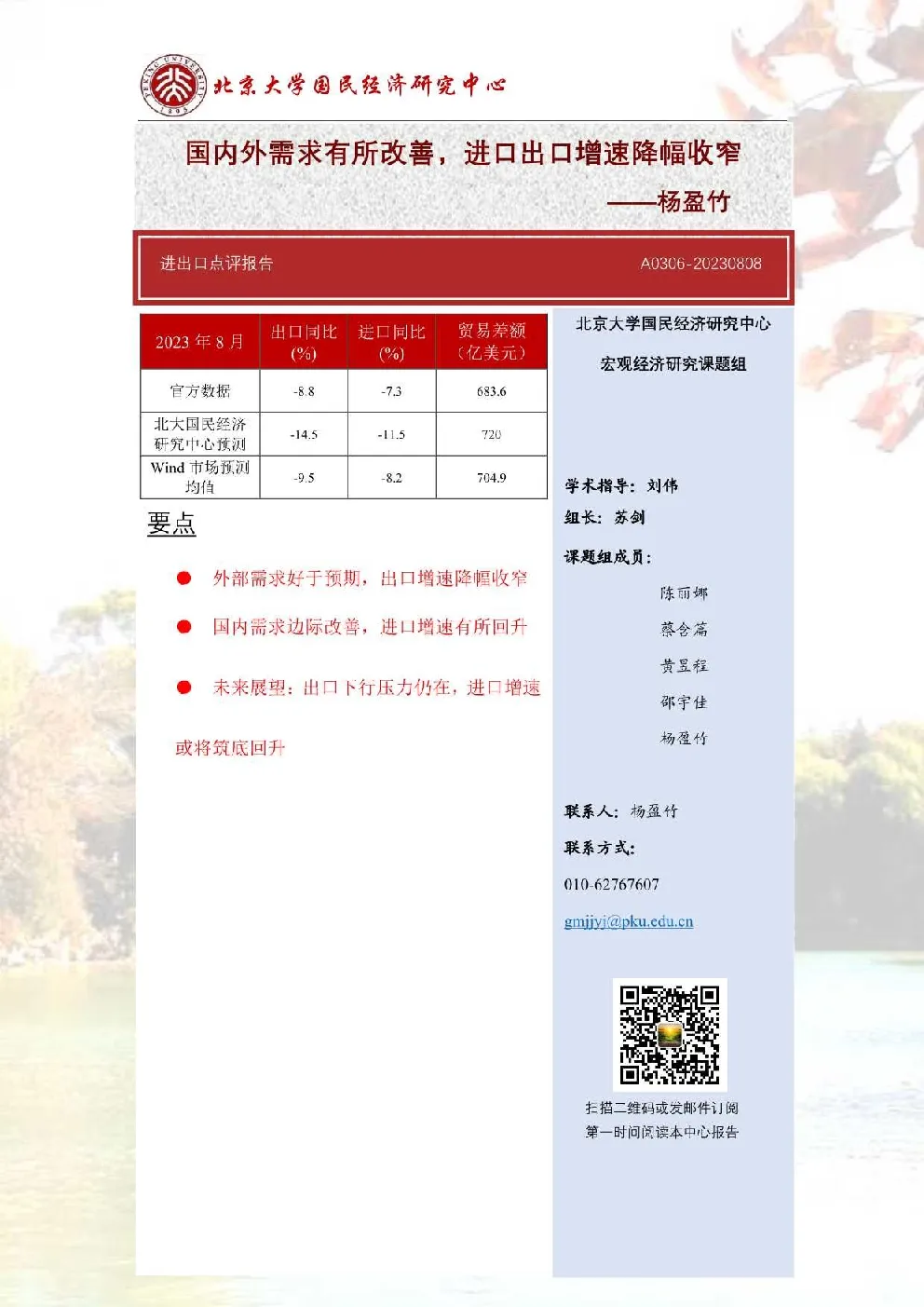Image resolution: width=924 pixels, height=1307 pixels.
Task: Click the title text 国内外需求有所改善
Action: (310, 152)
